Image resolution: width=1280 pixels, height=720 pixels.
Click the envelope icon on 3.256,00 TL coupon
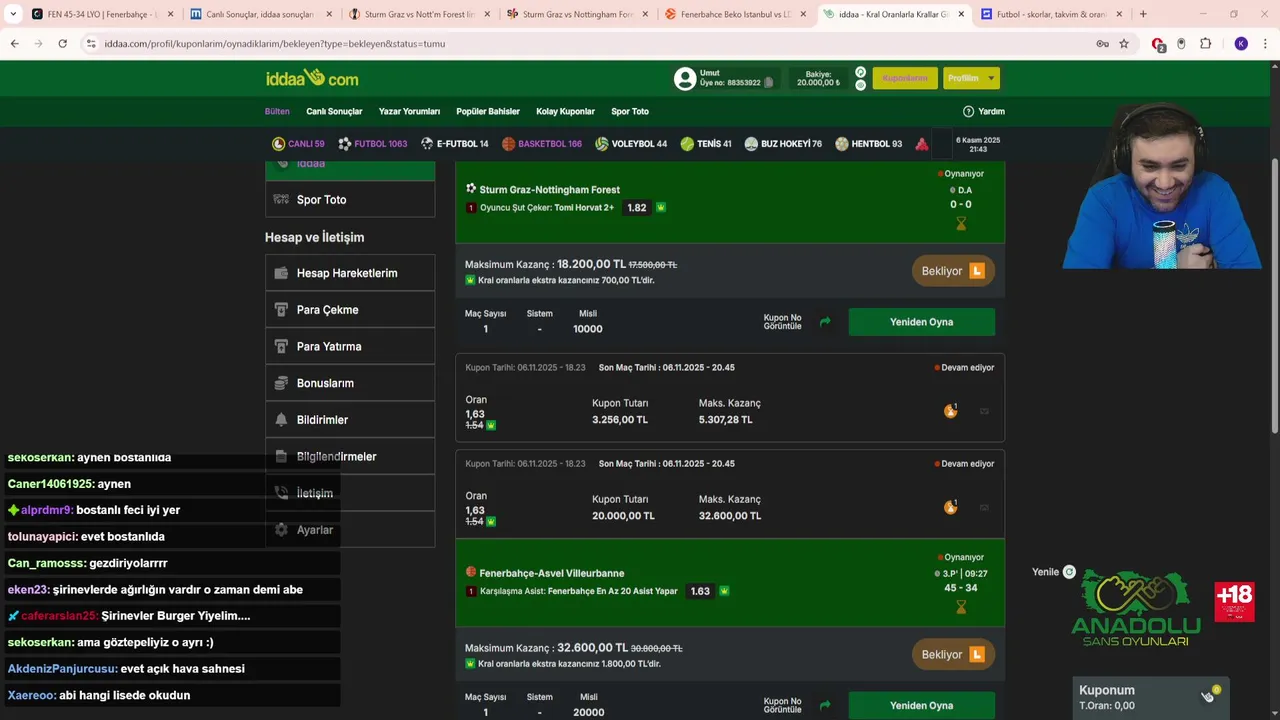point(984,411)
